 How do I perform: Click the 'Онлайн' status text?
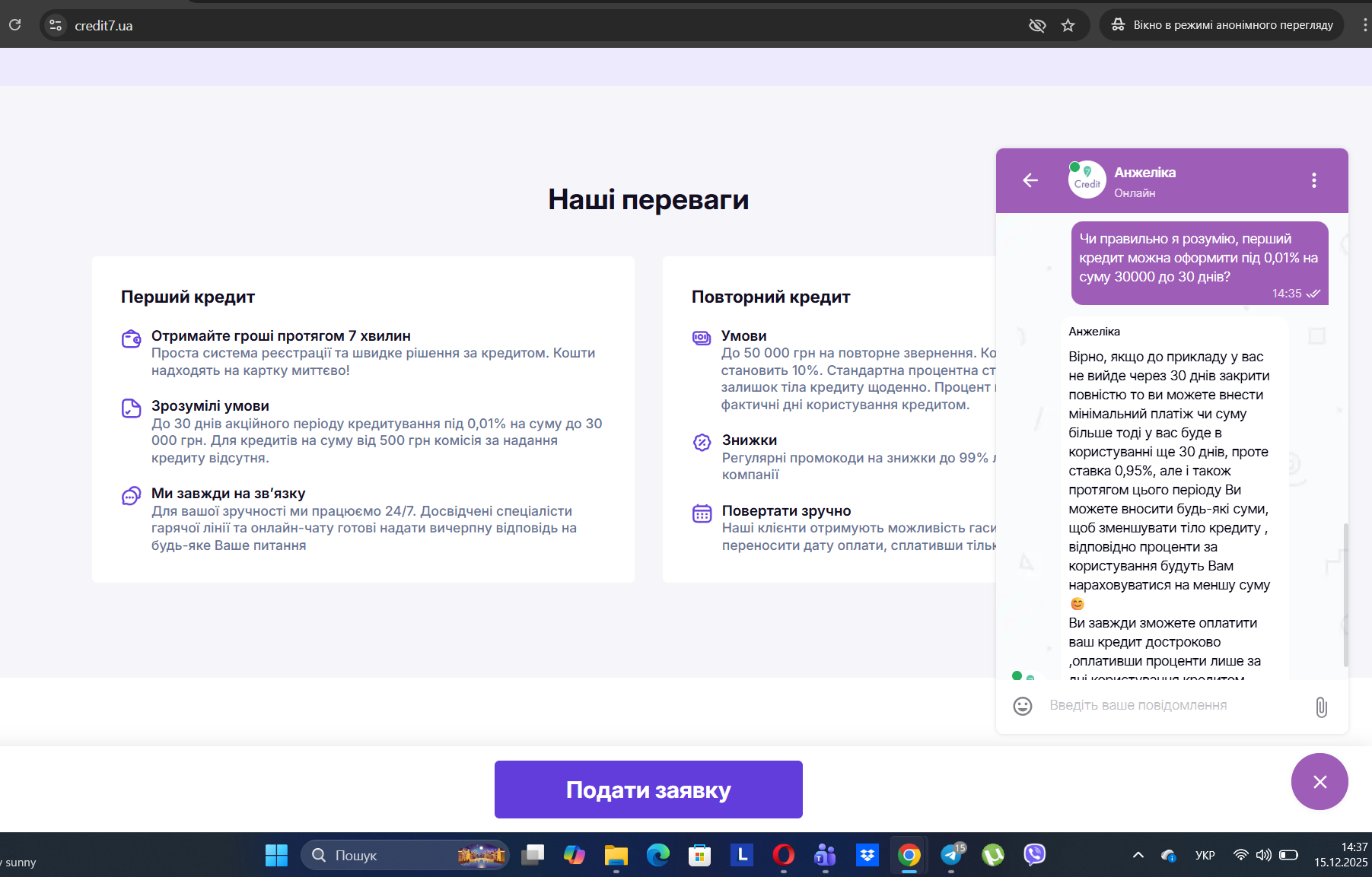[1135, 193]
